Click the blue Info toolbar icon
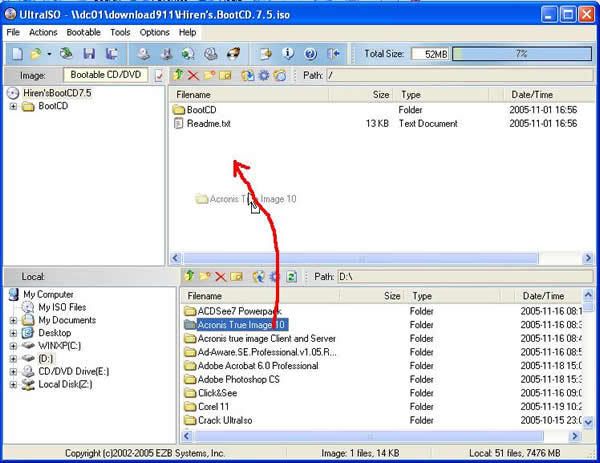Viewport: 600px width, 463px height. tap(288, 54)
